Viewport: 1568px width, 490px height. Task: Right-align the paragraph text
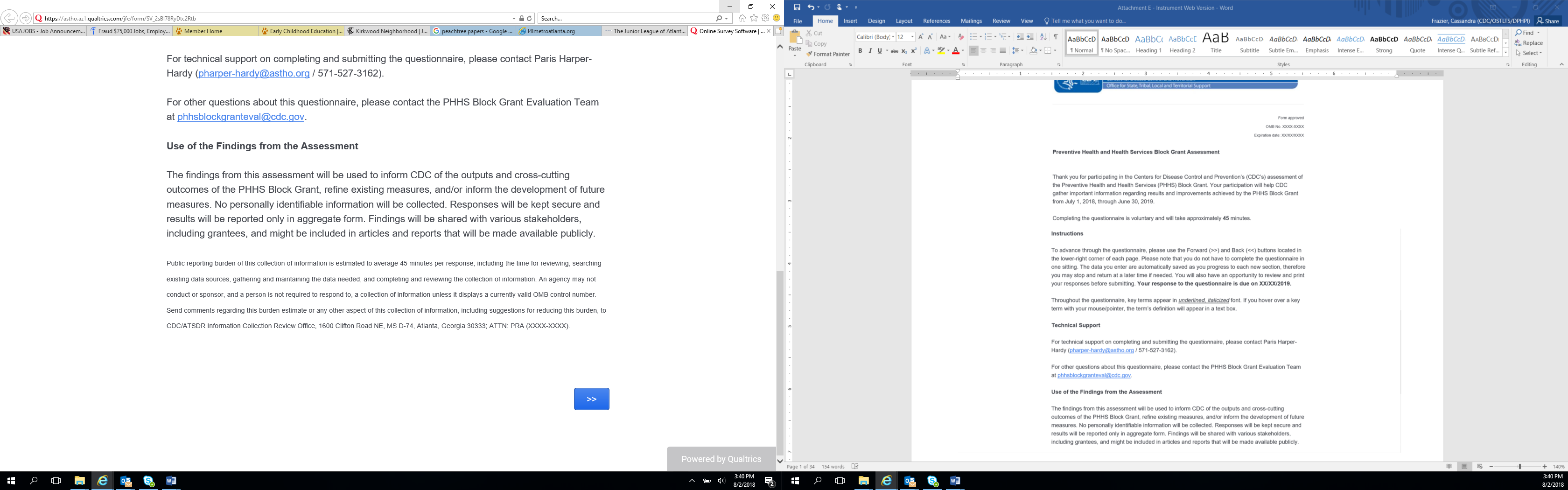pos(994,51)
